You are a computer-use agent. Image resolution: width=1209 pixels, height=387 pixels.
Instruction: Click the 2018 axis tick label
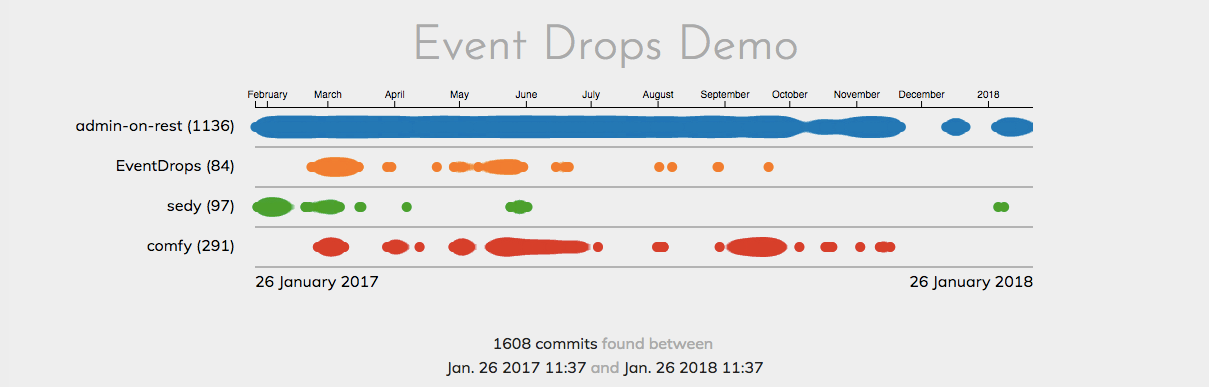pos(988,95)
